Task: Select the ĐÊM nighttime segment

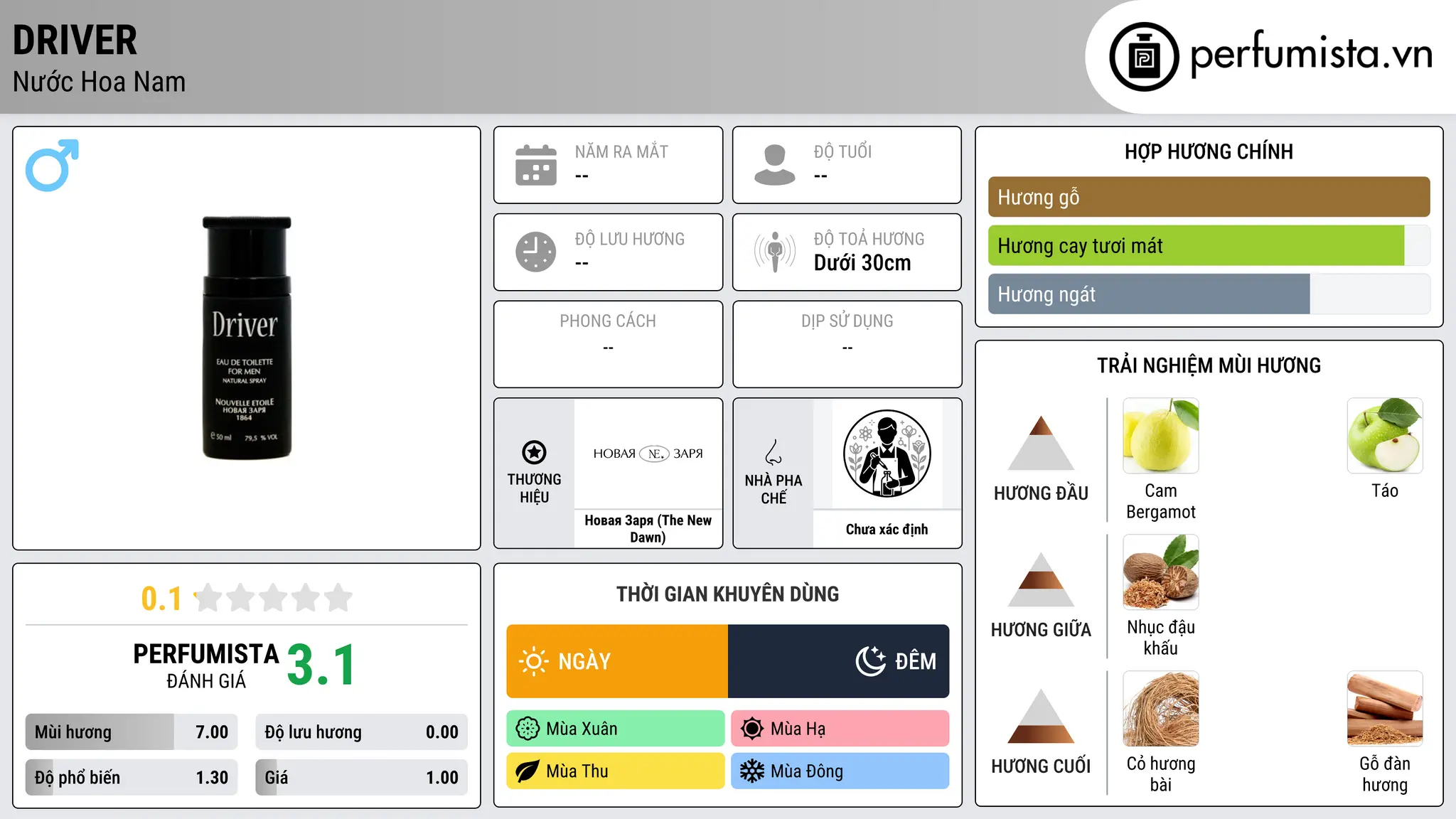Action: pos(839,661)
